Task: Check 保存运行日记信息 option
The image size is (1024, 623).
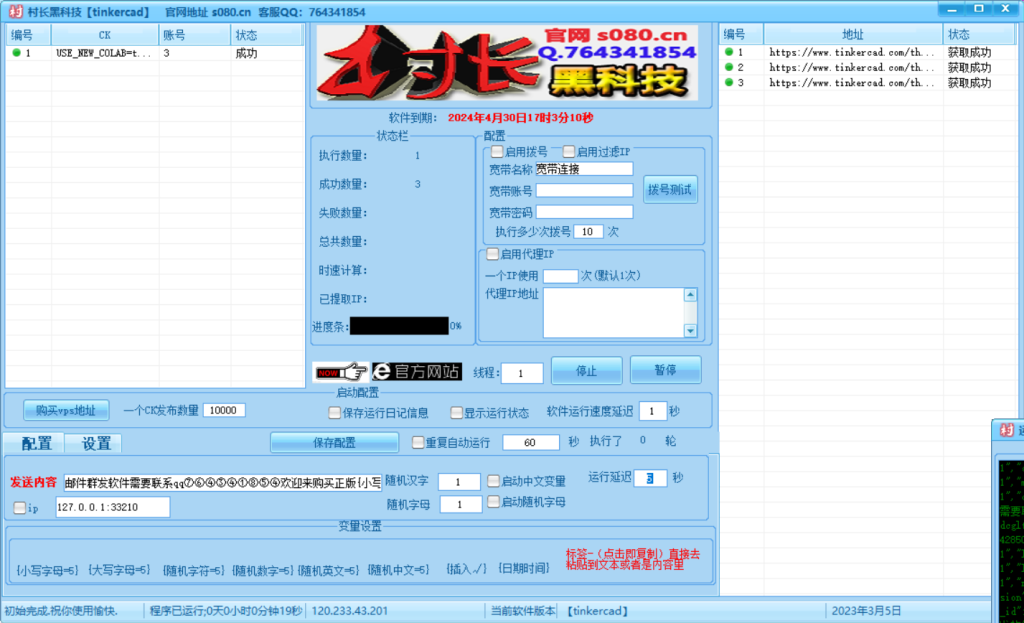Action: pyautogui.click(x=335, y=412)
